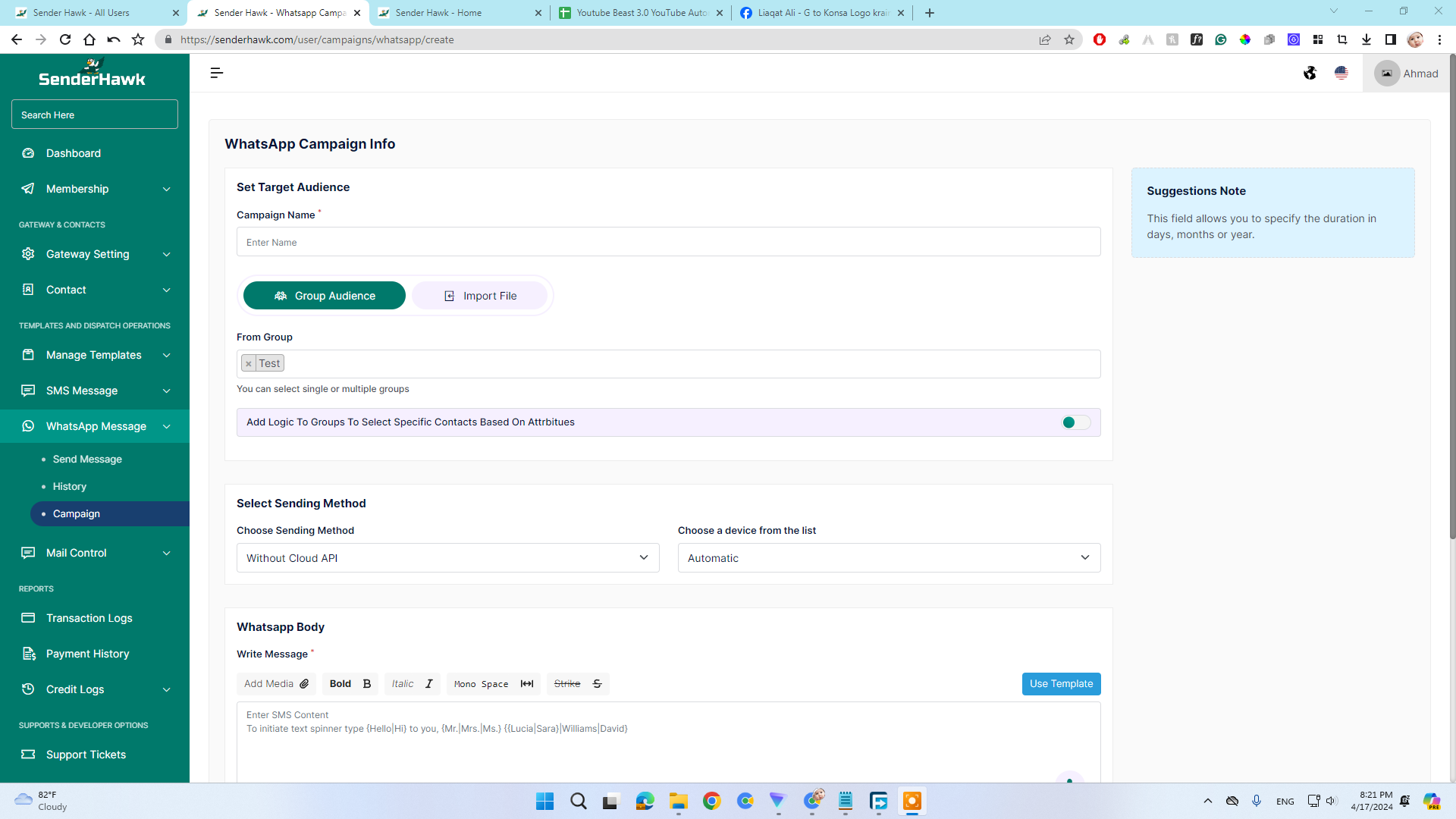Click the strikethrough S icon
Viewport: 1456px width, 819px height.
(598, 684)
